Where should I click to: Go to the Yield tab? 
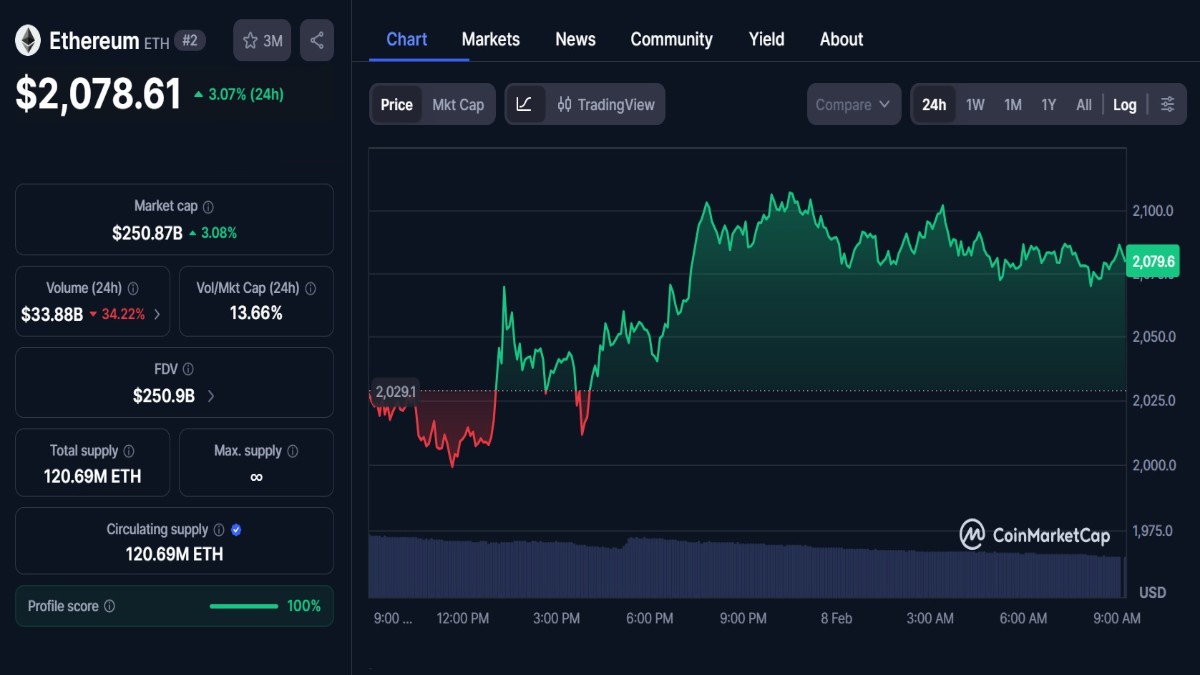[x=766, y=39]
